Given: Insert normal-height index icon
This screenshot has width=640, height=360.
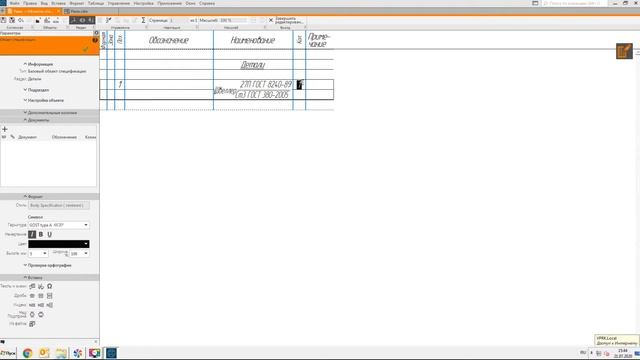Looking at the screenshot, I should [41, 305].
